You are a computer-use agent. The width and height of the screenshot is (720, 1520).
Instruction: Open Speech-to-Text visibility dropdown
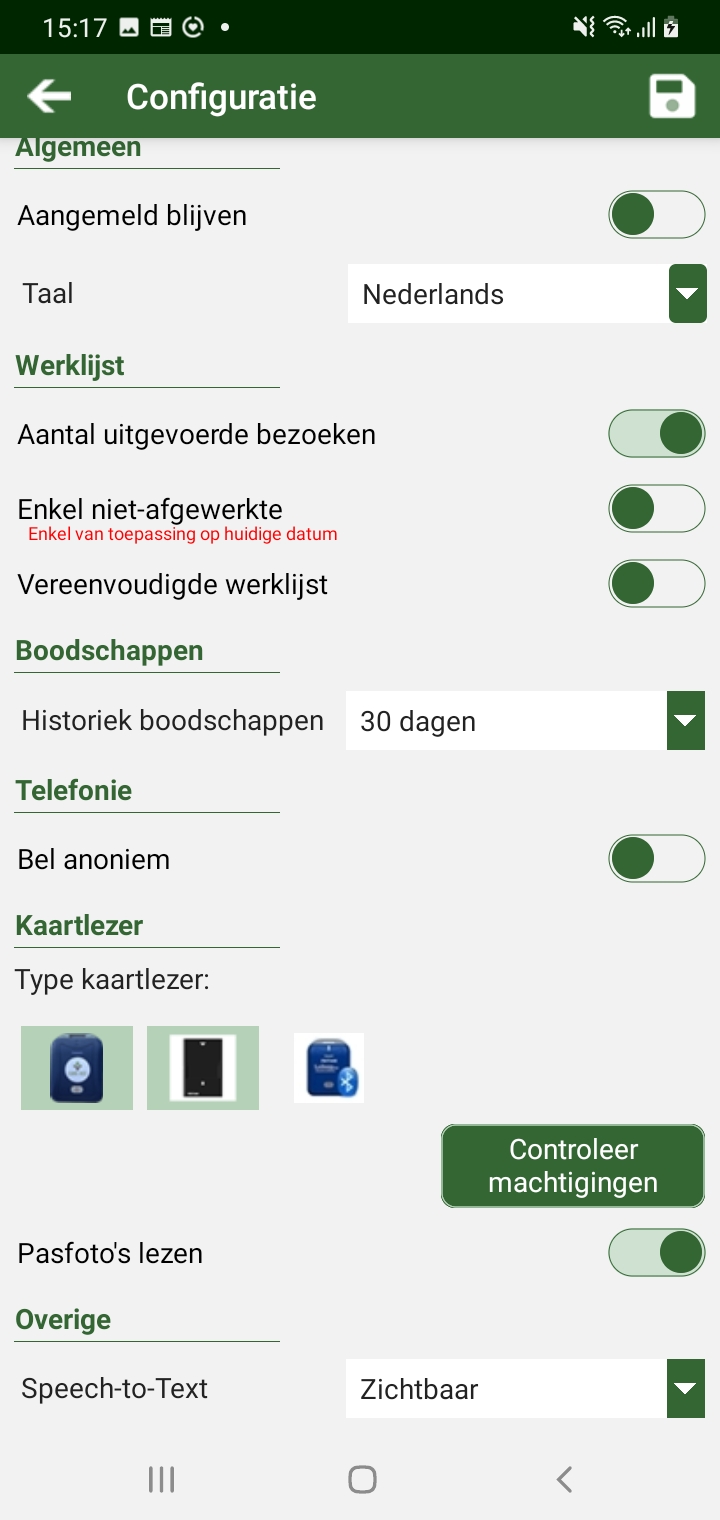pyautogui.click(x=686, y=1389)
